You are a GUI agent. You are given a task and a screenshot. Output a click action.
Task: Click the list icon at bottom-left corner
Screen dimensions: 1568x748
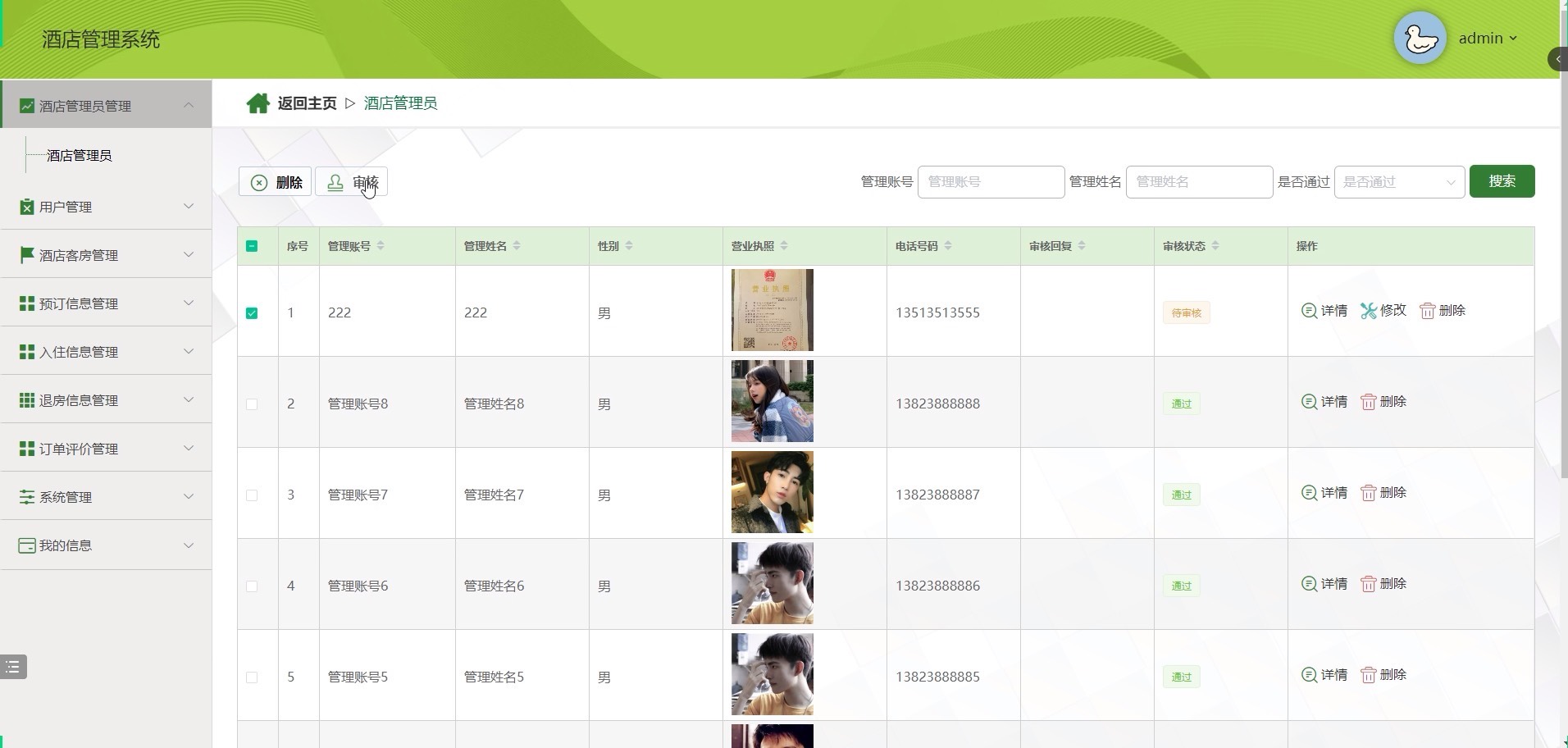tap(13, 667)
